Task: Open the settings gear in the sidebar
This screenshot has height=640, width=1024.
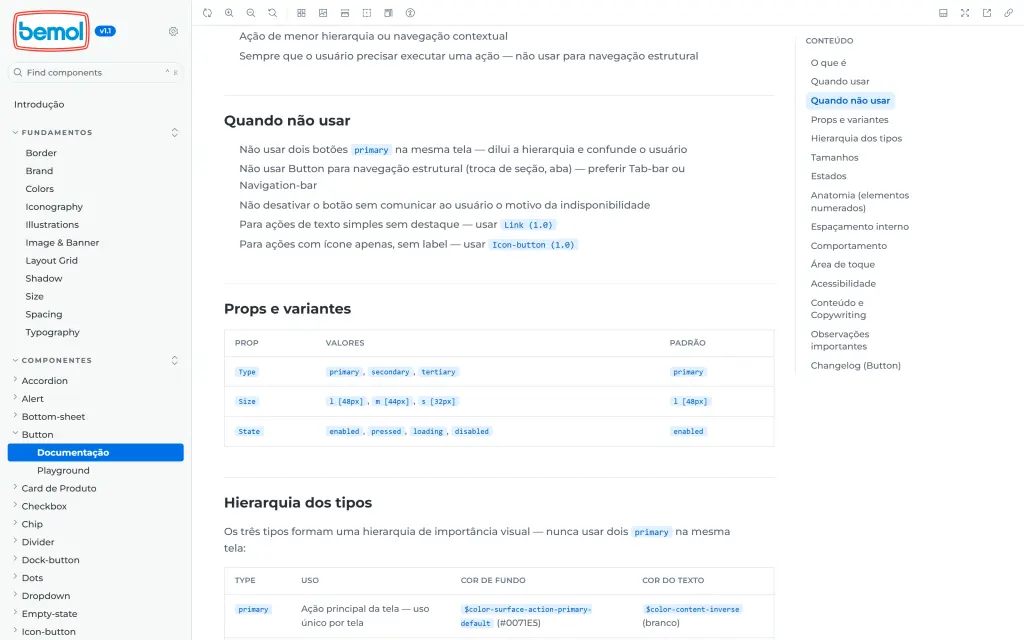Action: click(x=173, y=31)
